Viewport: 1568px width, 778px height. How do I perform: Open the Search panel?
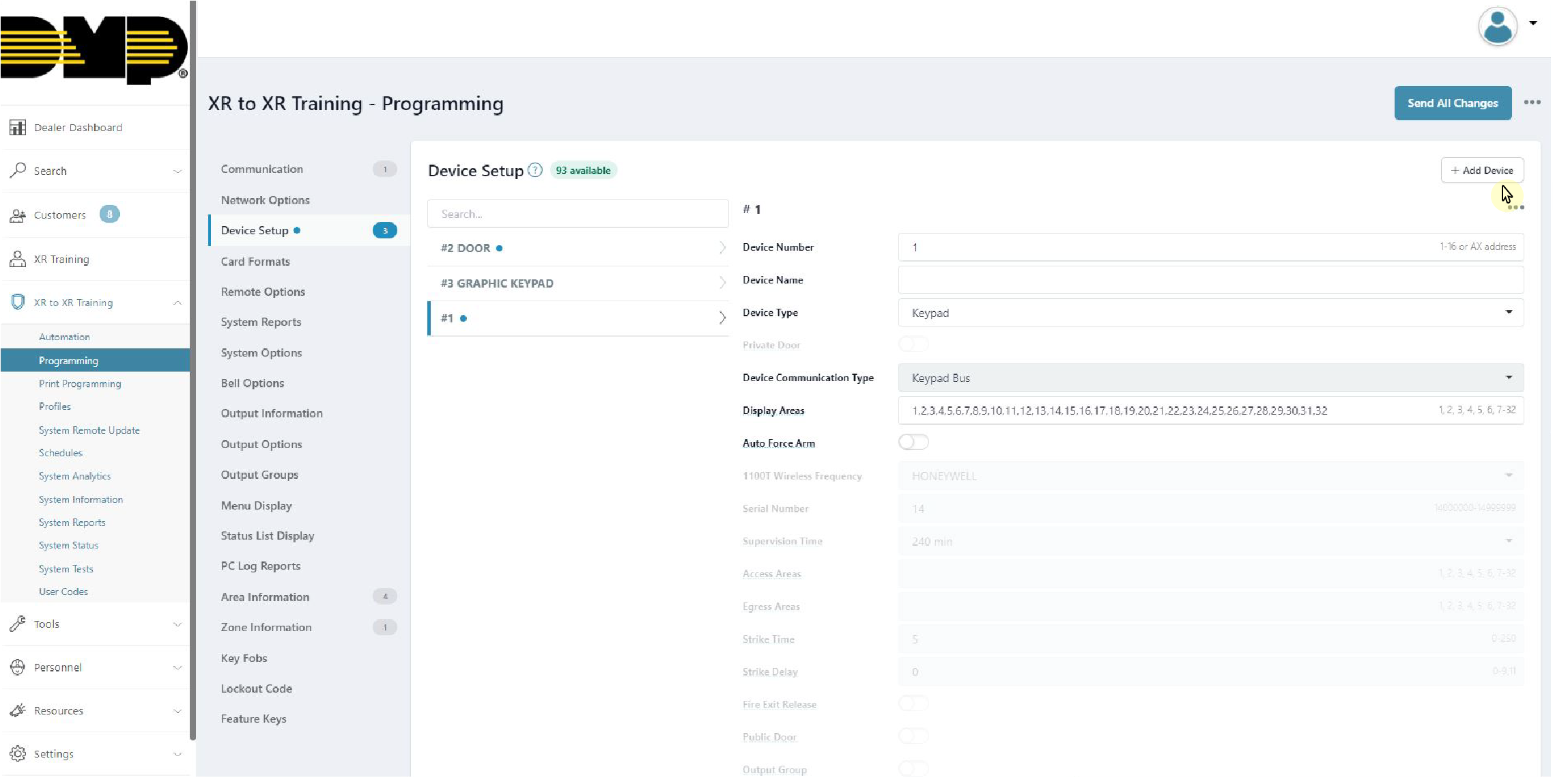click(x=95, y=170)
